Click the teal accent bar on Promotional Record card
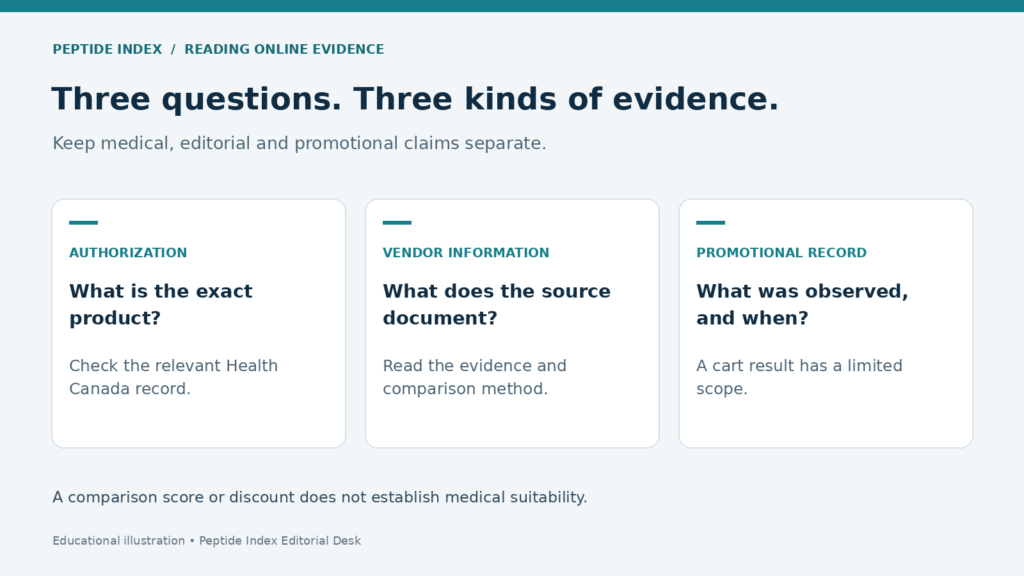 tap(711, 223)
